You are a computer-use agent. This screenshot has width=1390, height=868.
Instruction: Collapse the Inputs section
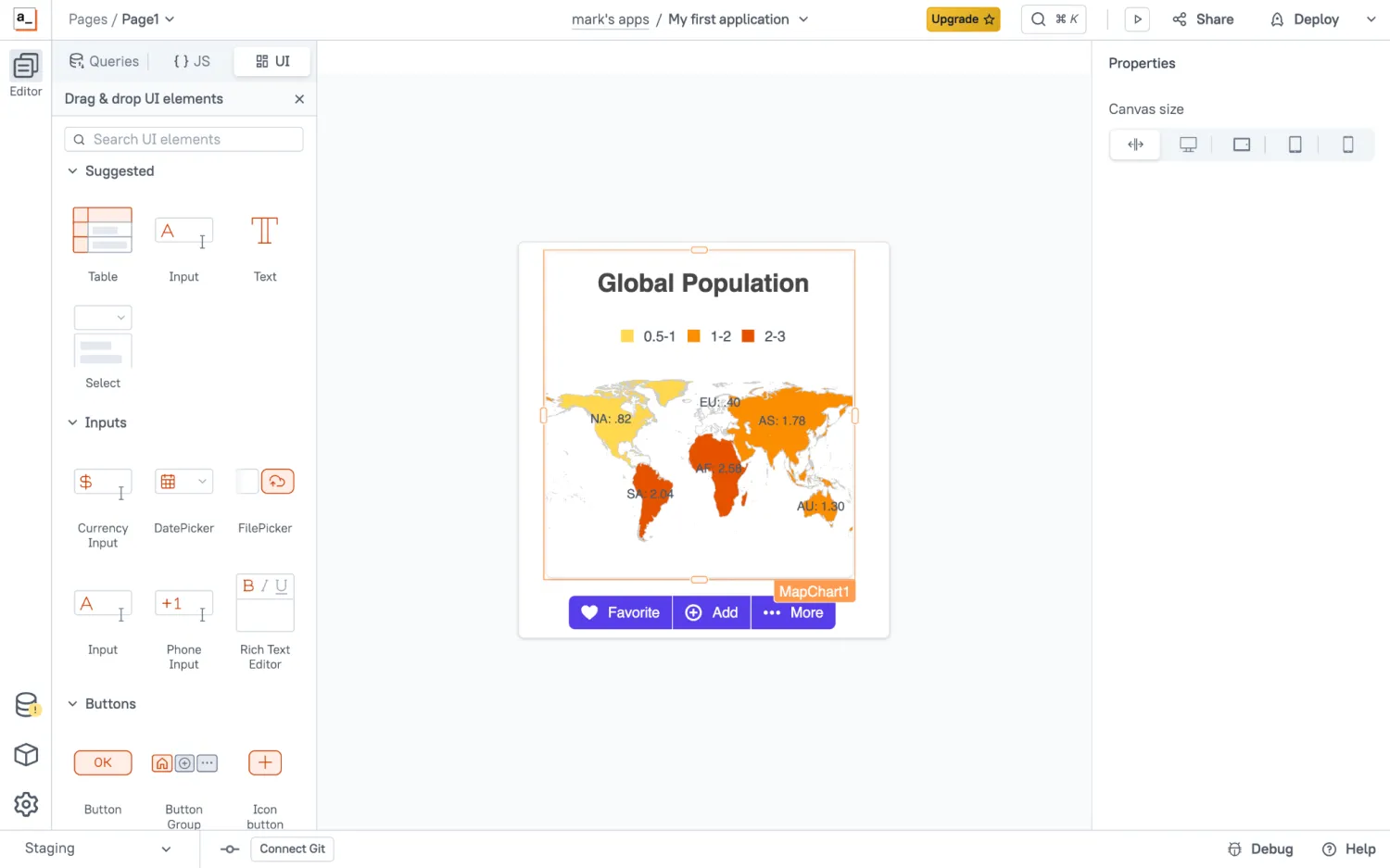(72, 422)
